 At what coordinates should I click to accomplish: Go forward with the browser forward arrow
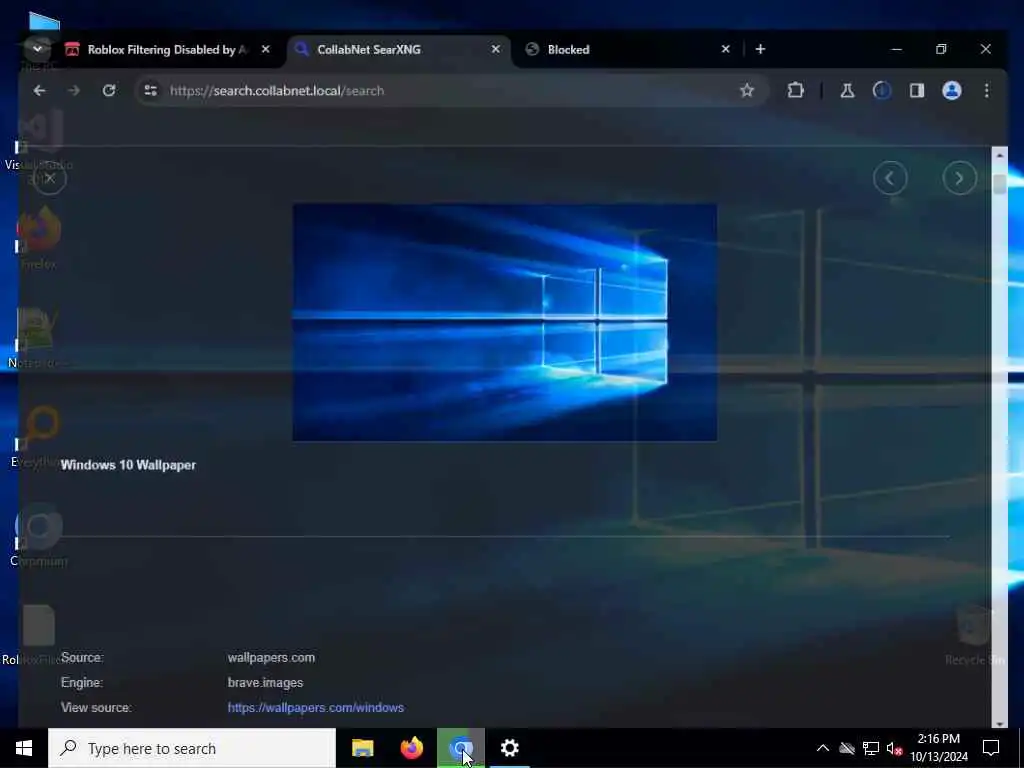pos(74,91)
